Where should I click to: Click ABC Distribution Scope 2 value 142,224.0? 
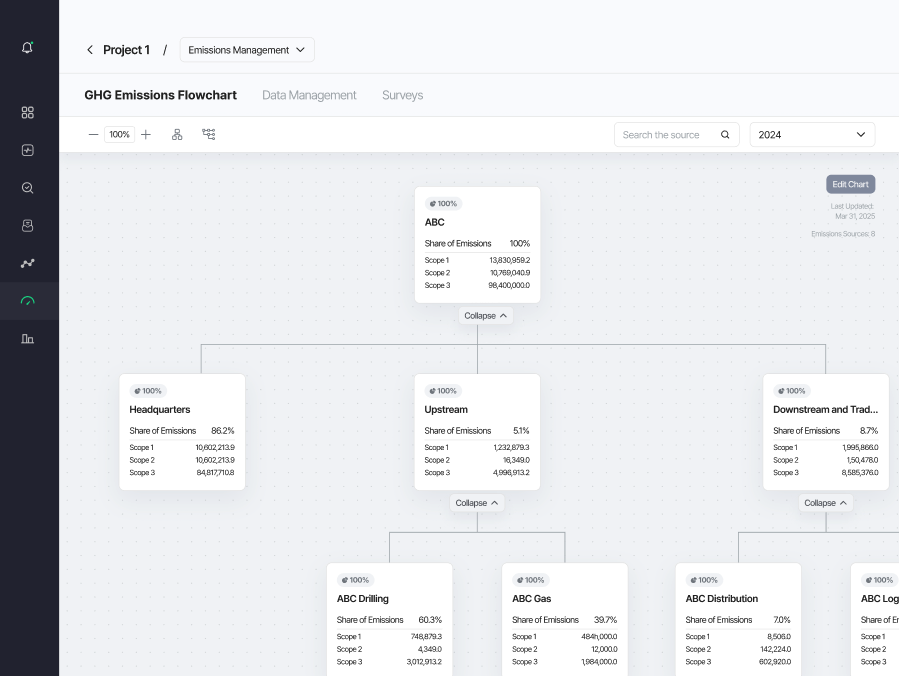click(x=775, y=650)
